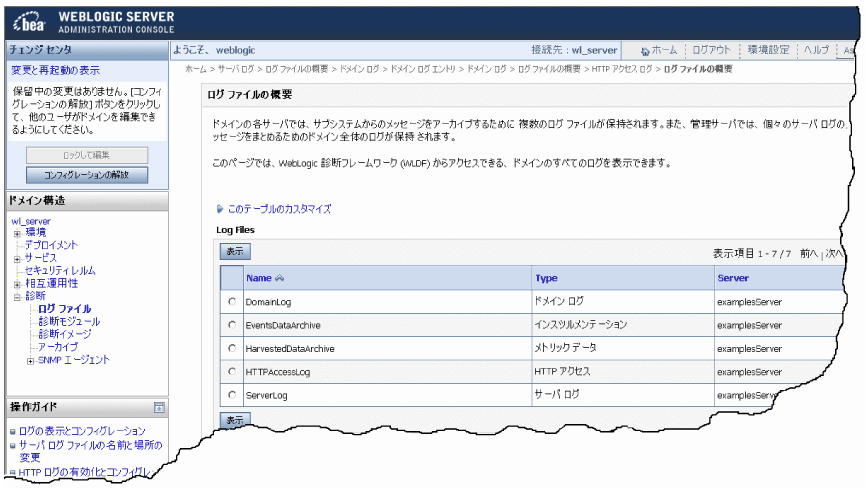Open 診断イメージ in the domain tree
Screen dimensions: 867x488
65,334
